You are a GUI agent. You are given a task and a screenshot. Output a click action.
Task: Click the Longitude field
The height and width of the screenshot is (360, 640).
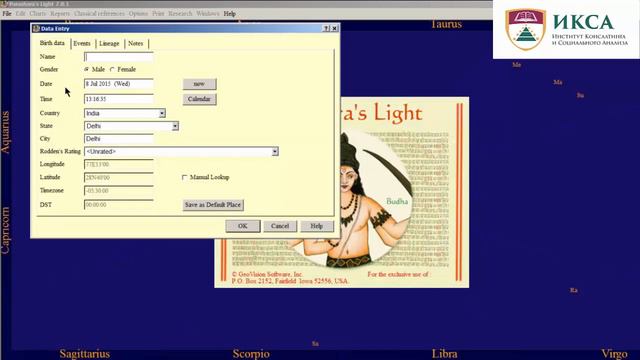click(118, 164)
